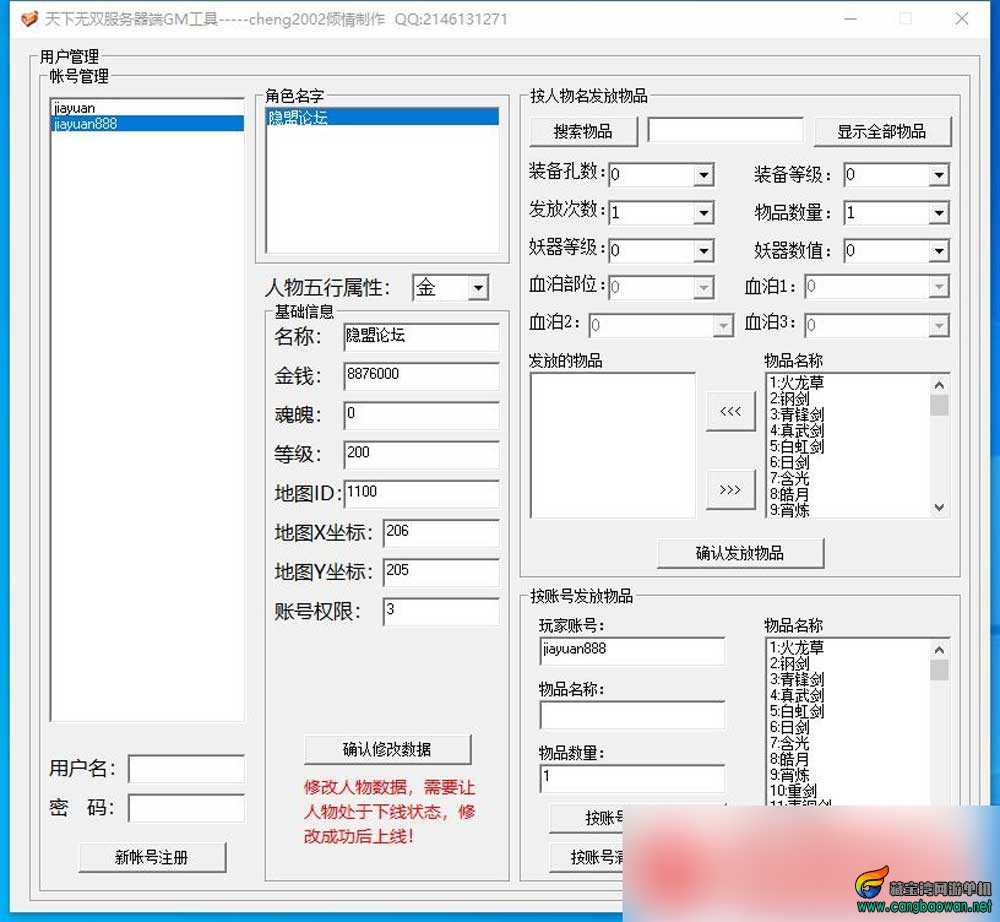Click the 等级 field showing 200
The width and height of the screenshot is (1000, 922).
(421, 454)
